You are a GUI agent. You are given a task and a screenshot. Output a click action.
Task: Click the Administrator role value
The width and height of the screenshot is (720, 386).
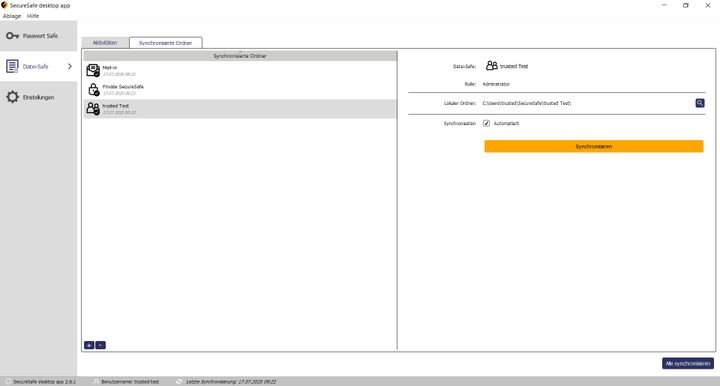pos(496,84)
